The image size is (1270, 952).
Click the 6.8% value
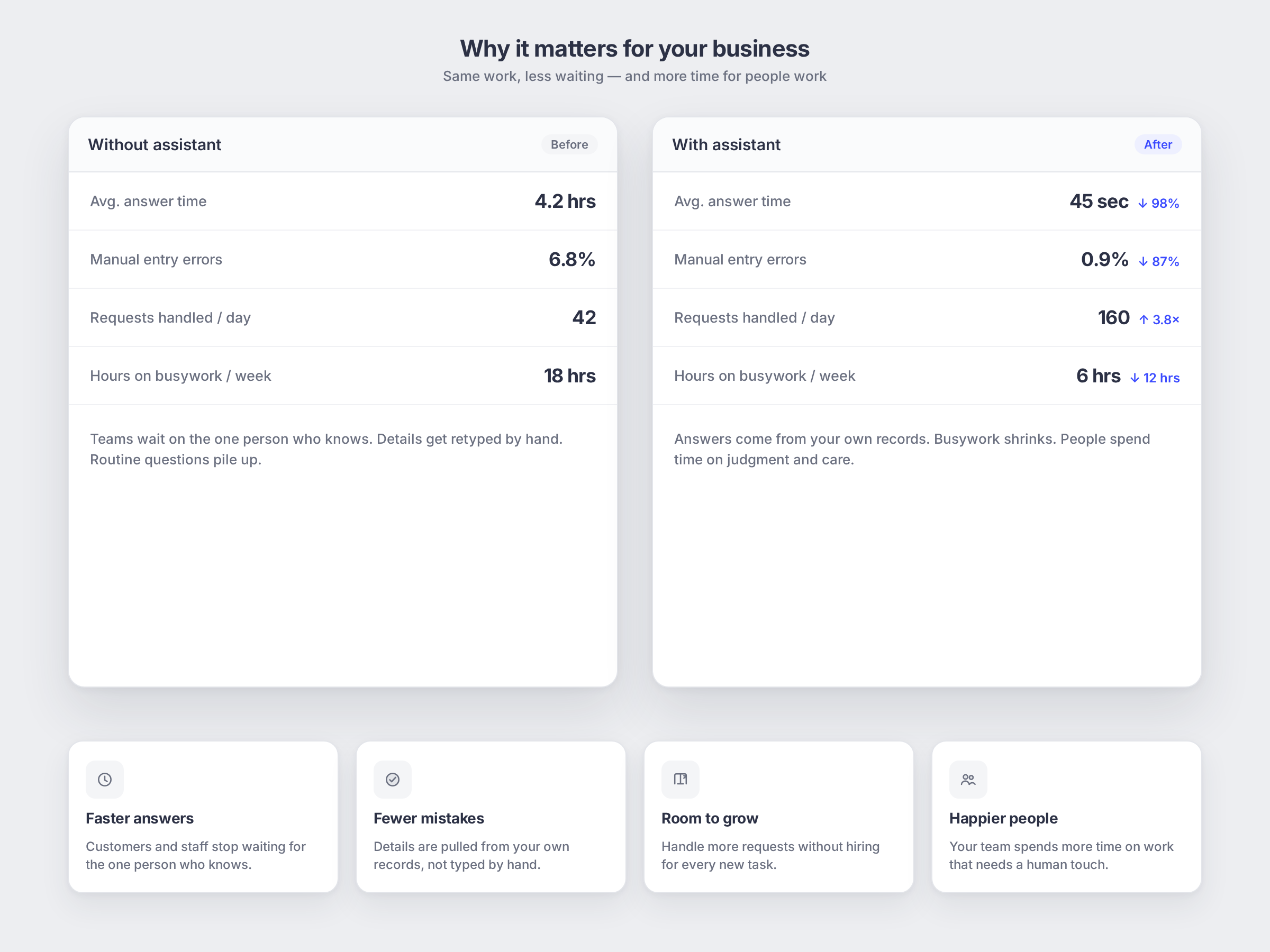click(572, 259)
